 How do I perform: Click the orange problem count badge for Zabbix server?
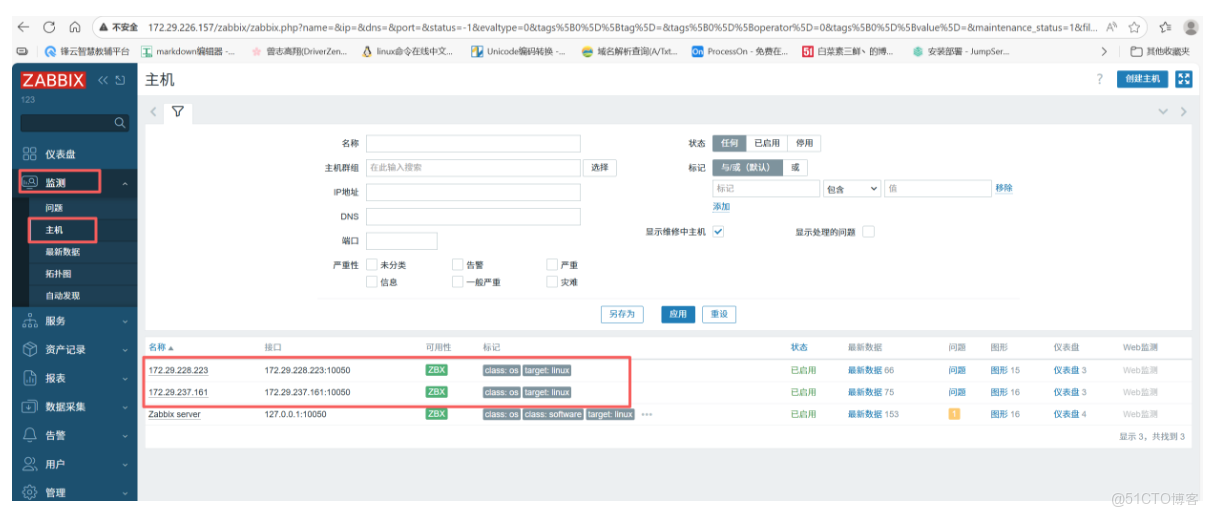click(954, 414)
